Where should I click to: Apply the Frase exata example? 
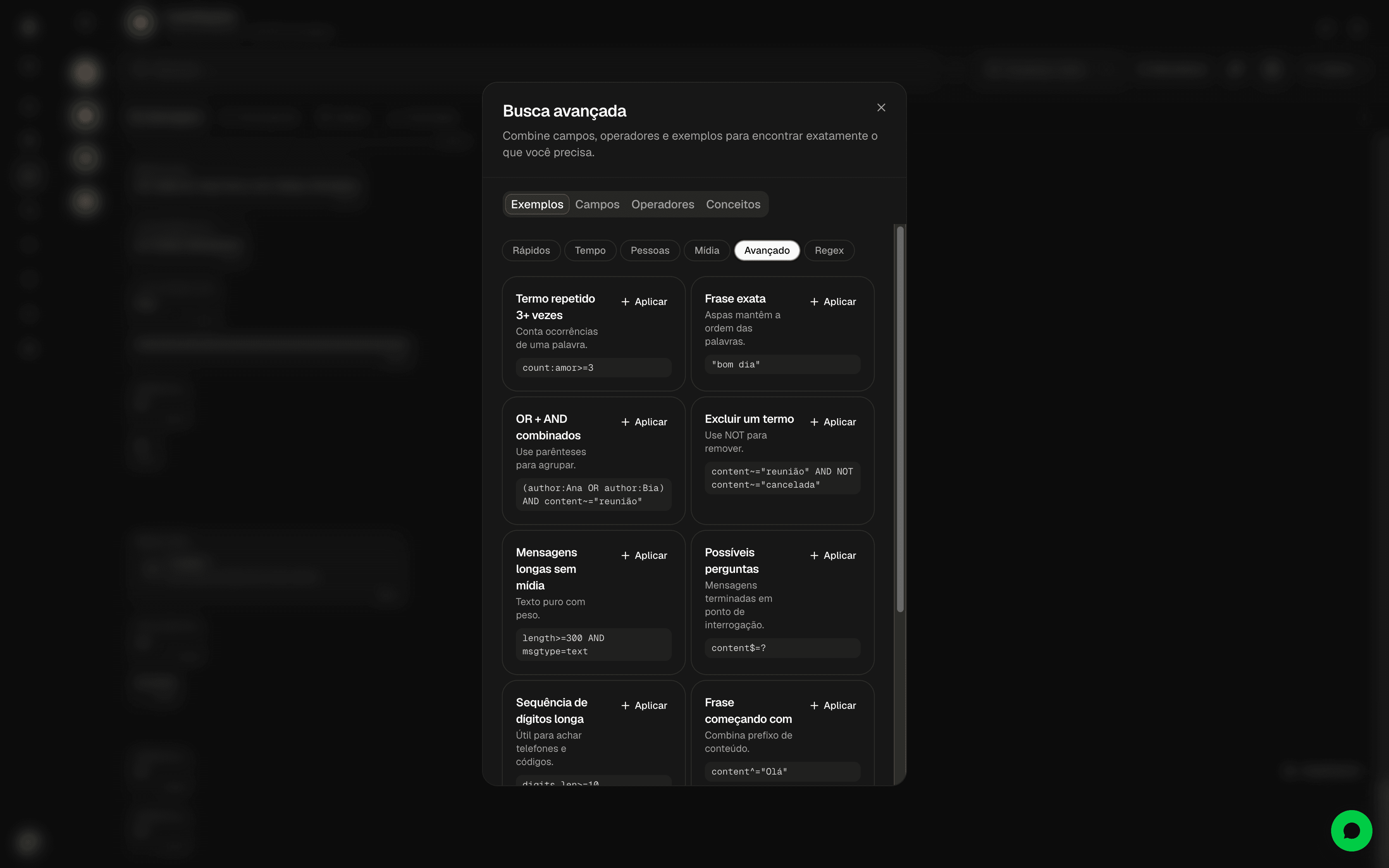(x=833, y=301)
